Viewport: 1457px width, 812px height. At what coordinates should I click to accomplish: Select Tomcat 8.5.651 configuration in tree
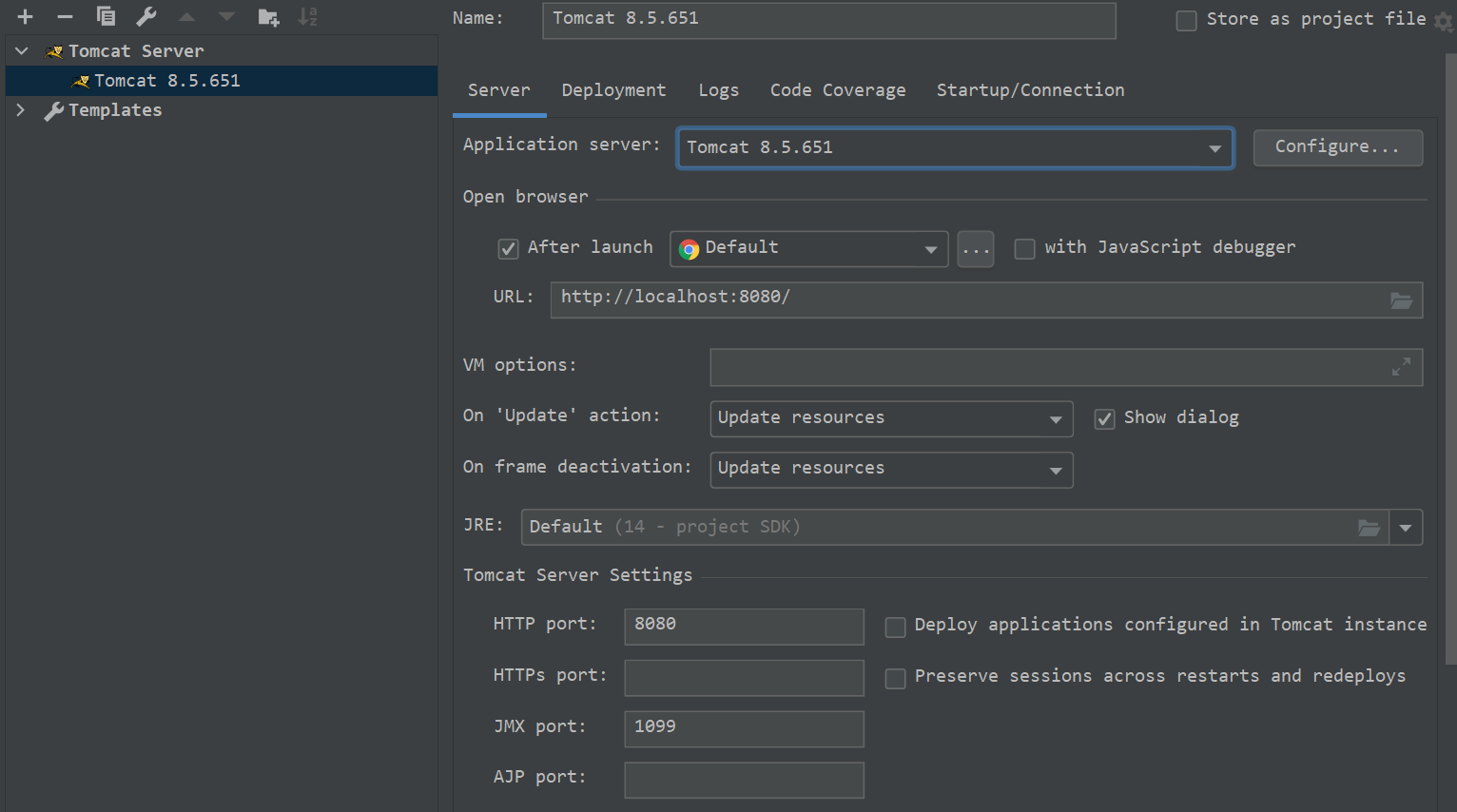click(x=222, y=81)
